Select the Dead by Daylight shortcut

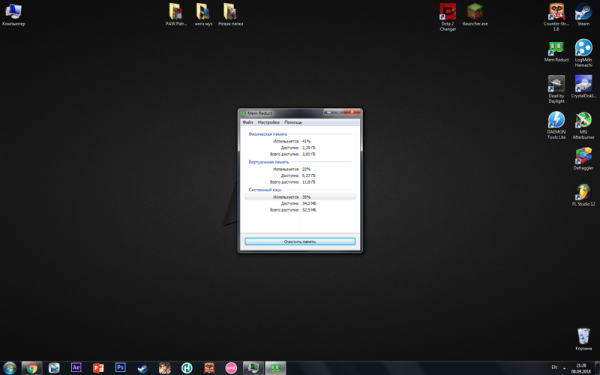[x=556, y=89]
